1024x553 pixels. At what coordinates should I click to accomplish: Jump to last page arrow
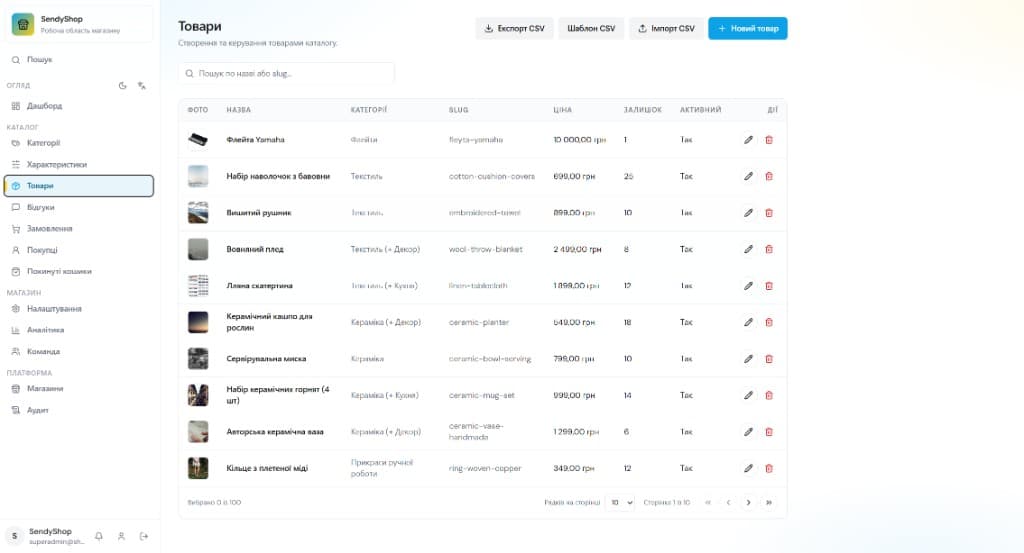pyautogui.click(x=769, y=503)
